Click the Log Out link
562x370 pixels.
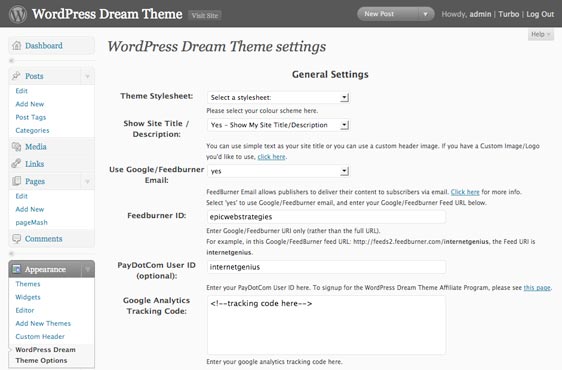[540, 14]
